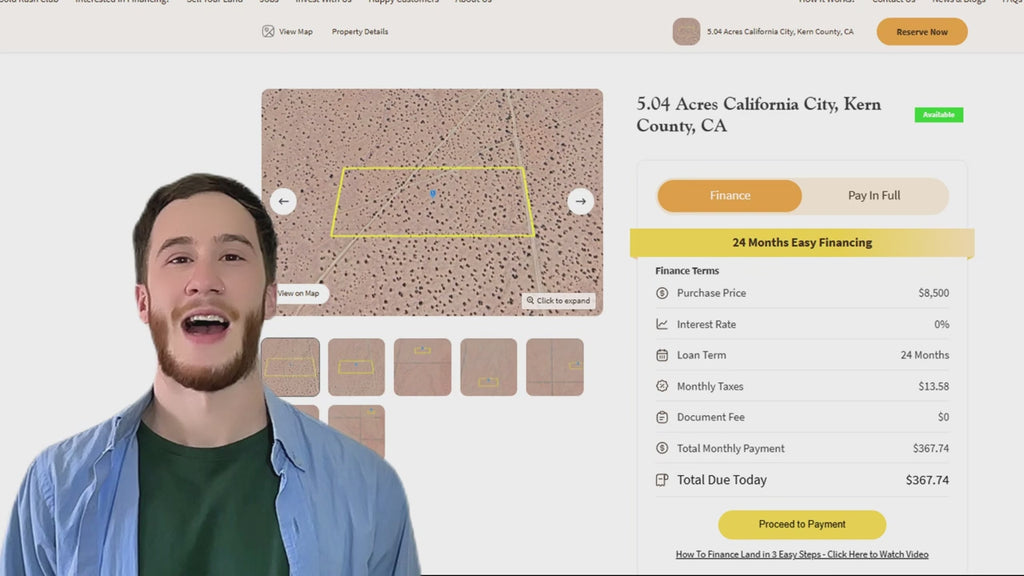
Task: Open How To Finance Land video link
Action: [x=802, y=554]
